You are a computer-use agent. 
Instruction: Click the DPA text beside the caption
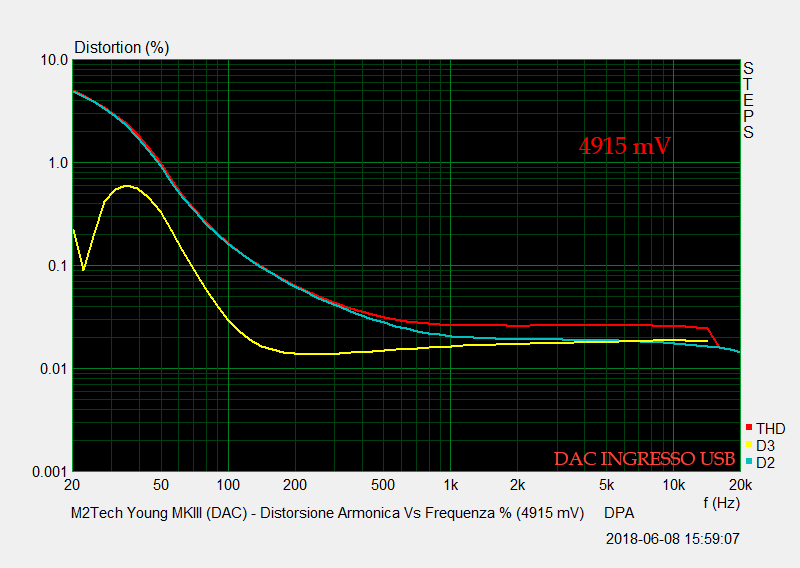tap(619, 512)
